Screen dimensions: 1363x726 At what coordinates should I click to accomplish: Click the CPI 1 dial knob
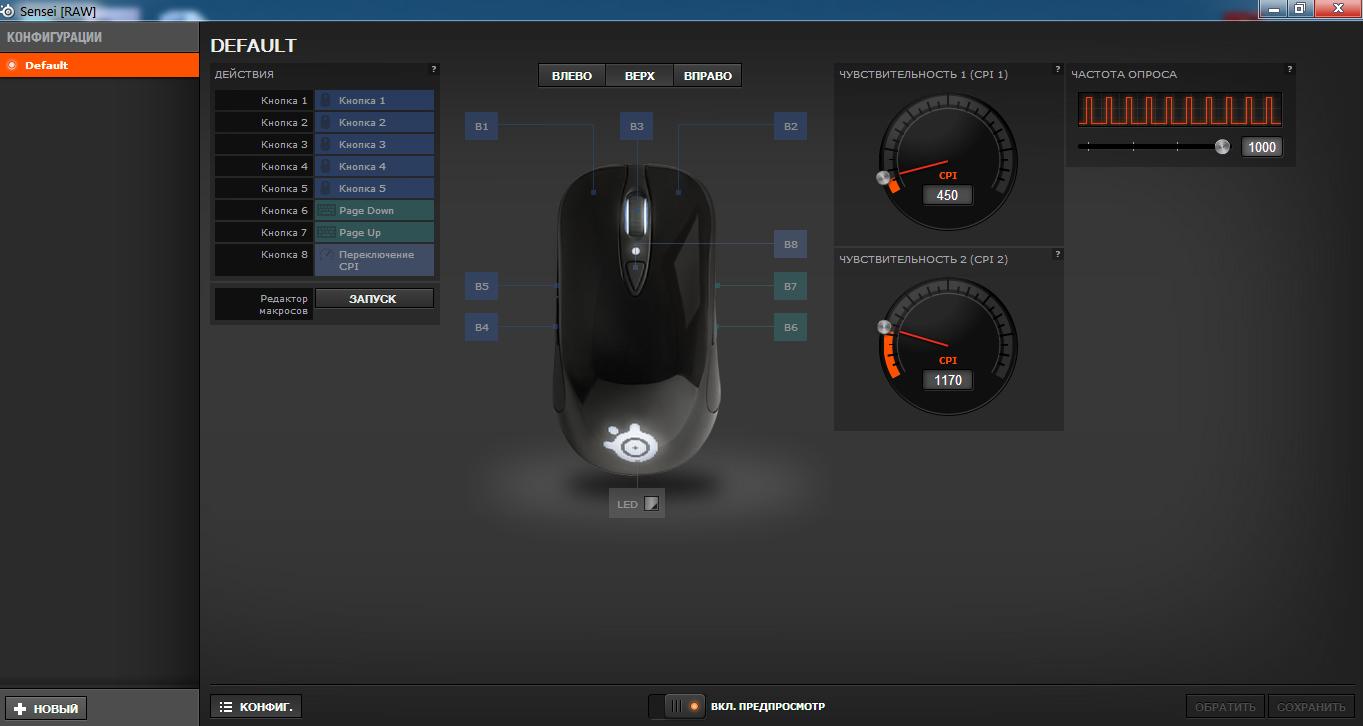pyautogui.click(x=882, y=179)
